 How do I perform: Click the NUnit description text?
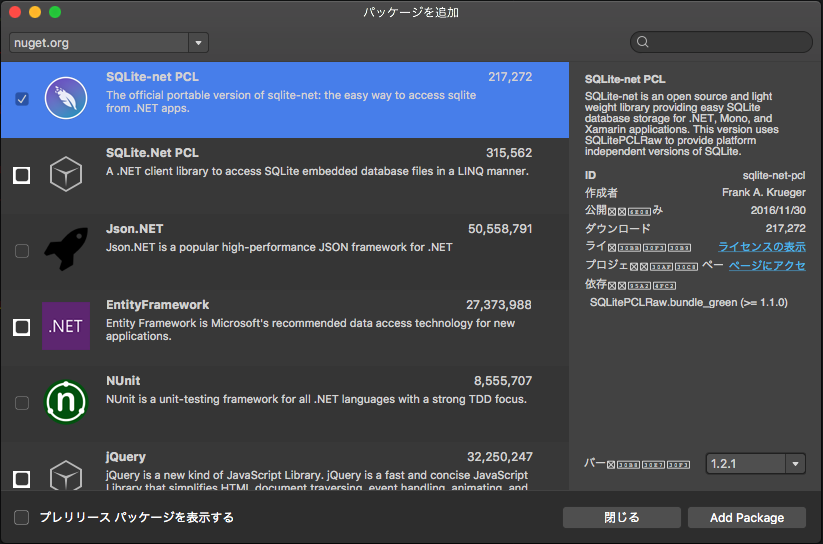tap(316, 399)
